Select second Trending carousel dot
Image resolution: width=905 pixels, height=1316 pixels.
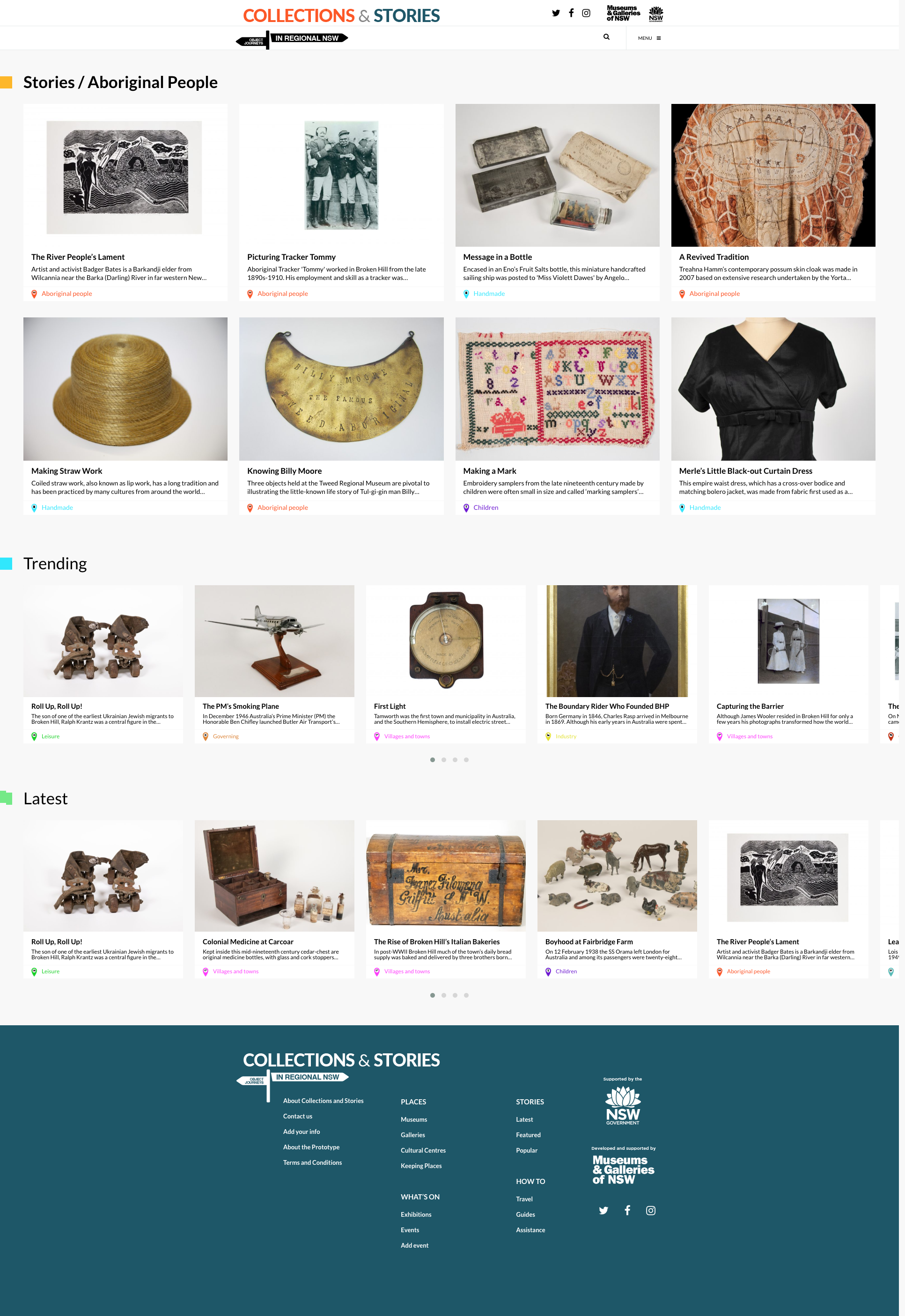443,760
